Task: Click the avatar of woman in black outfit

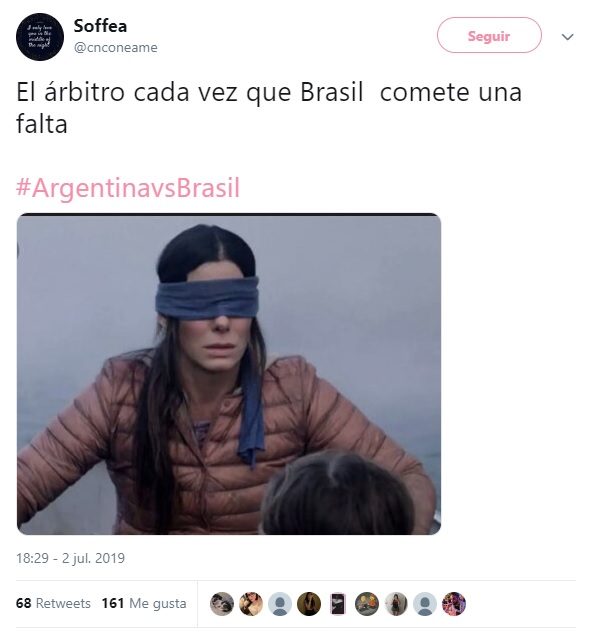Action: [396, 603]
